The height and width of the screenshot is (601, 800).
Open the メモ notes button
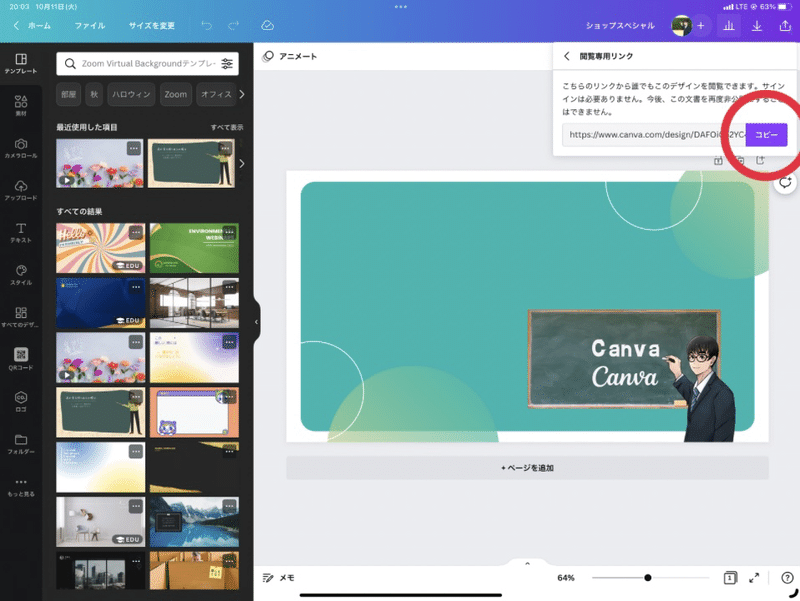point(279,578)
